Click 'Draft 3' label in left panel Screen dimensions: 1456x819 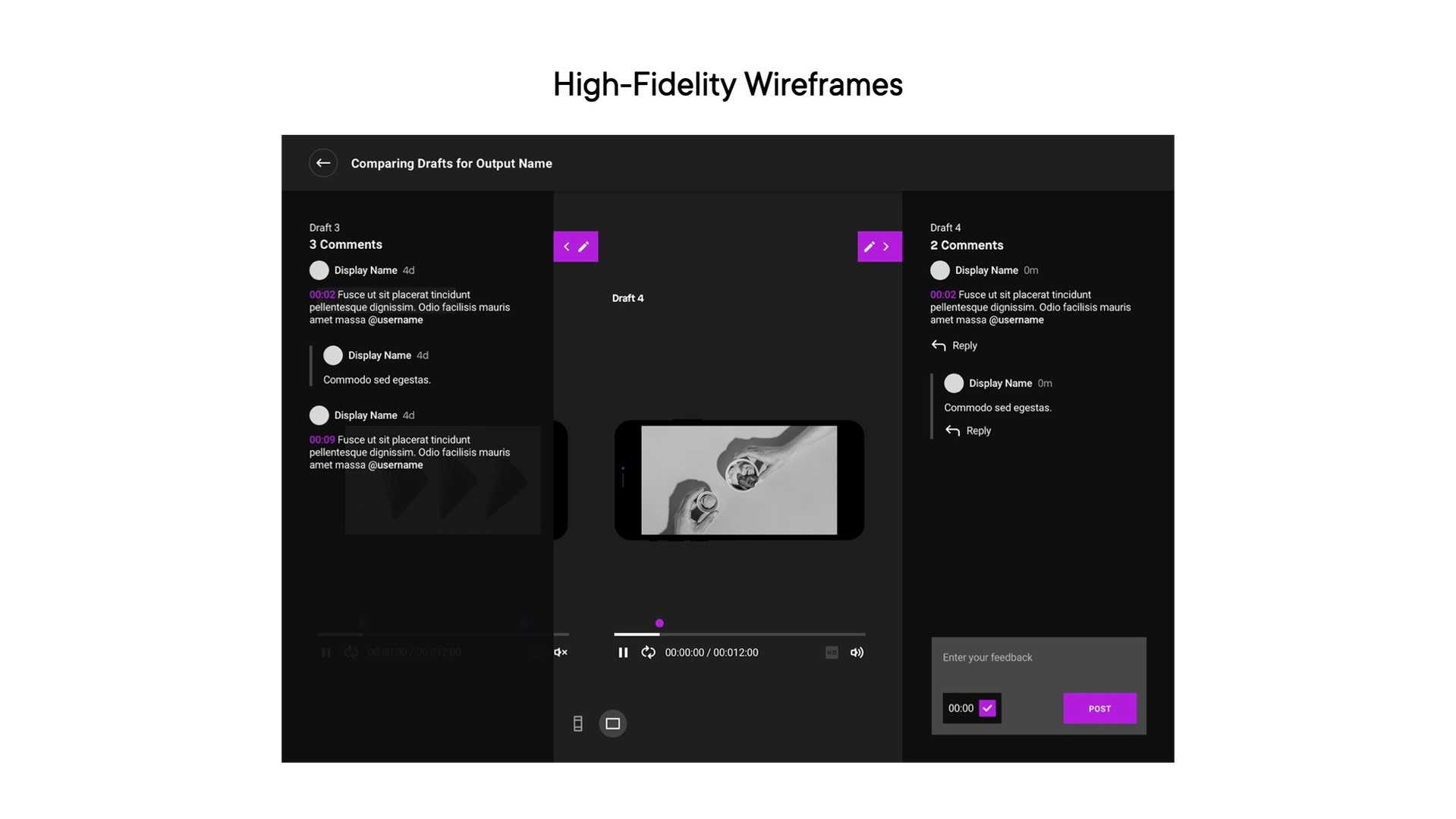[325, 228]
